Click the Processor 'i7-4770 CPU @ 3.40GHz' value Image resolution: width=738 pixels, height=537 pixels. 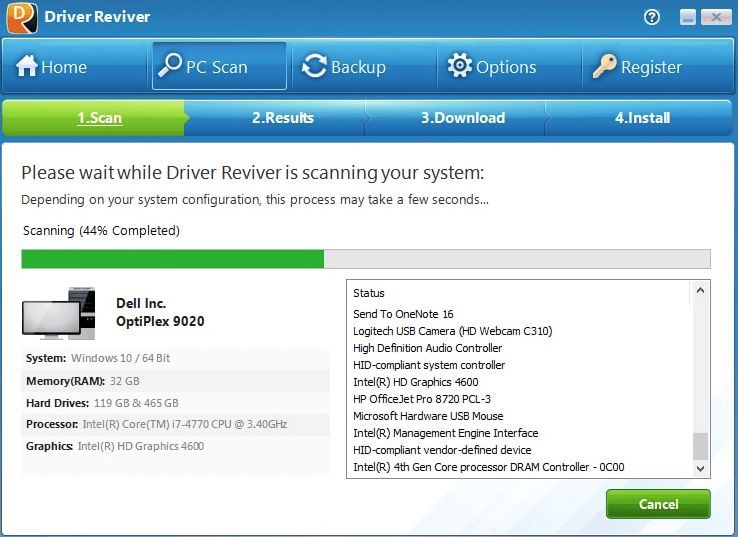pos(185,424)
